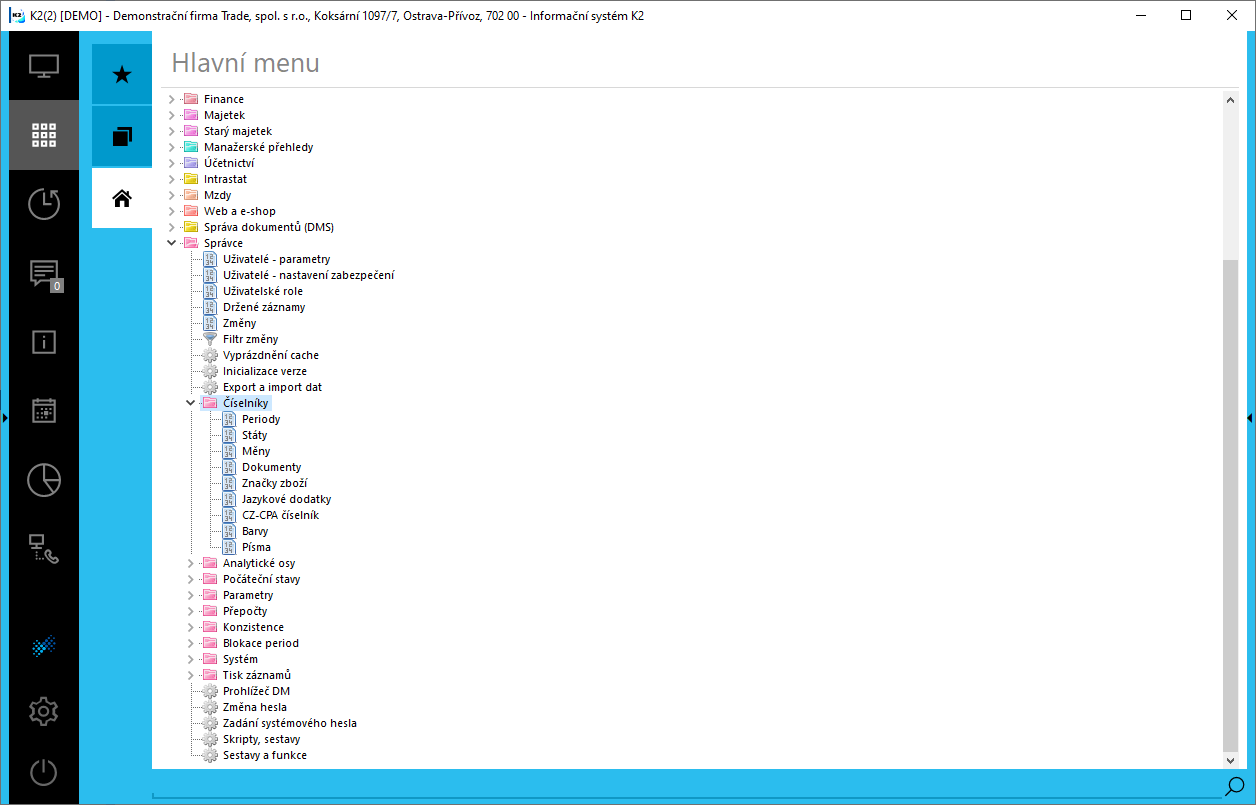The image size is (1256, 805).
Task: Select the Přepočty folder
Action: 244,611
